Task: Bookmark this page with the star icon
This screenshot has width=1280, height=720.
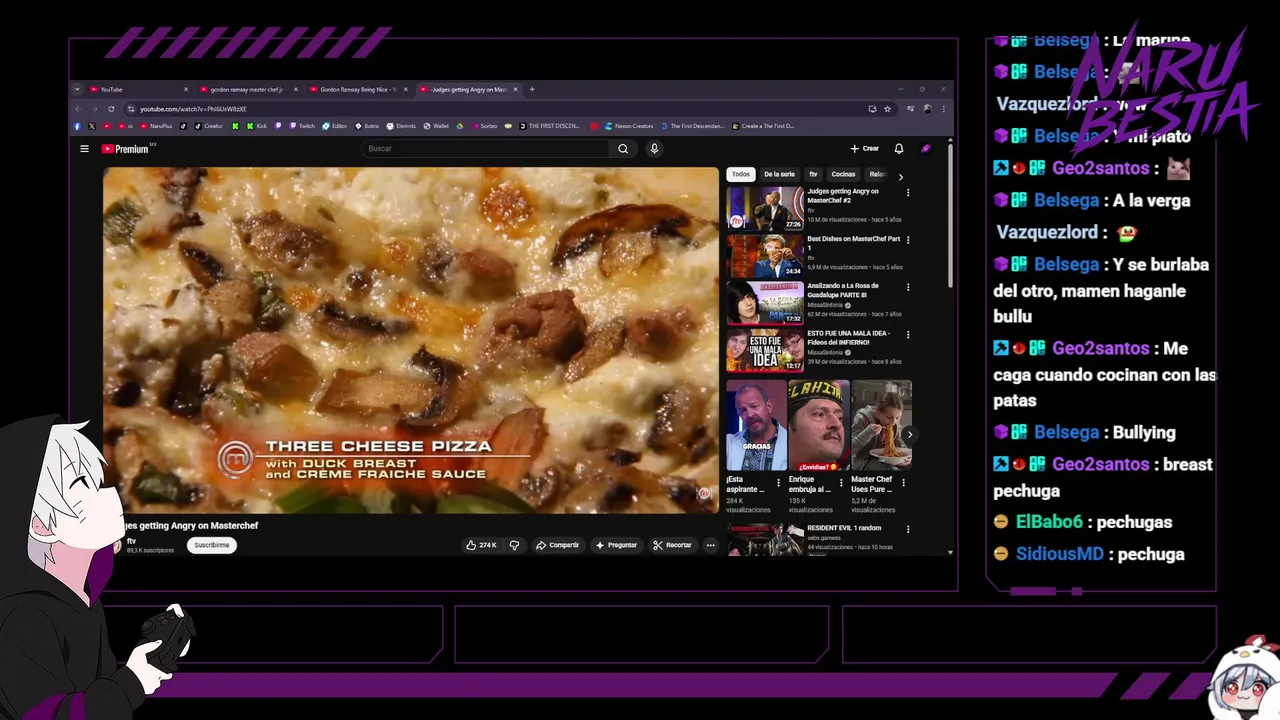Action: [x=887, y=109]
